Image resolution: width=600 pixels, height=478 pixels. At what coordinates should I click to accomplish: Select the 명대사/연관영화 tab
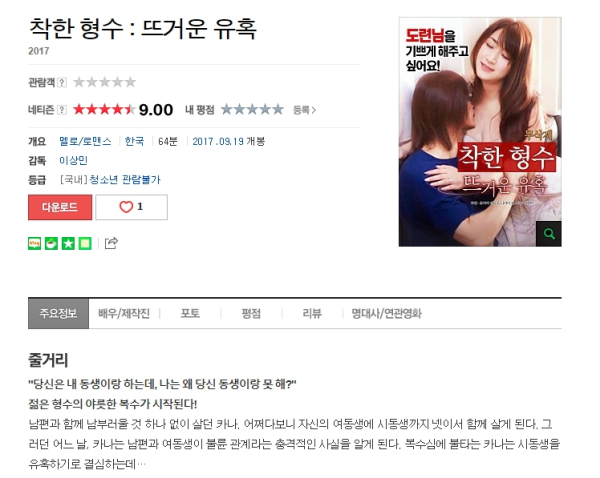pos(386,314)
